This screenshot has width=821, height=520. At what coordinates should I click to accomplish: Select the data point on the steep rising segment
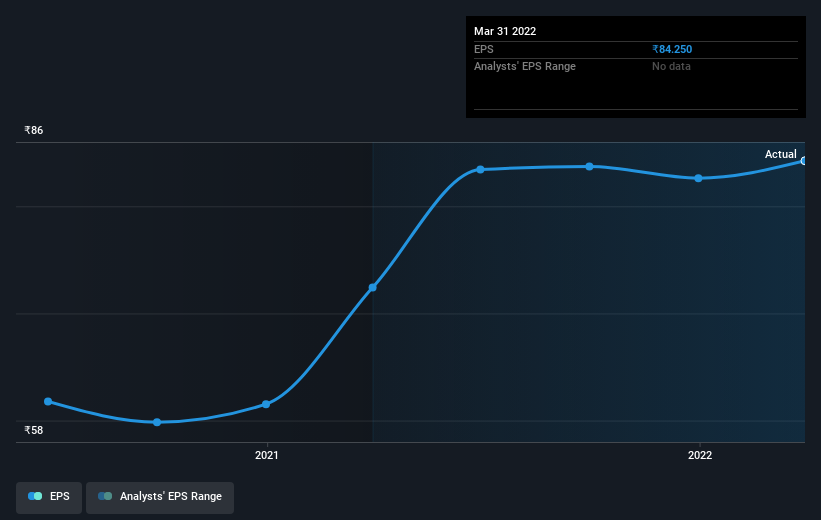pos(373,287)
